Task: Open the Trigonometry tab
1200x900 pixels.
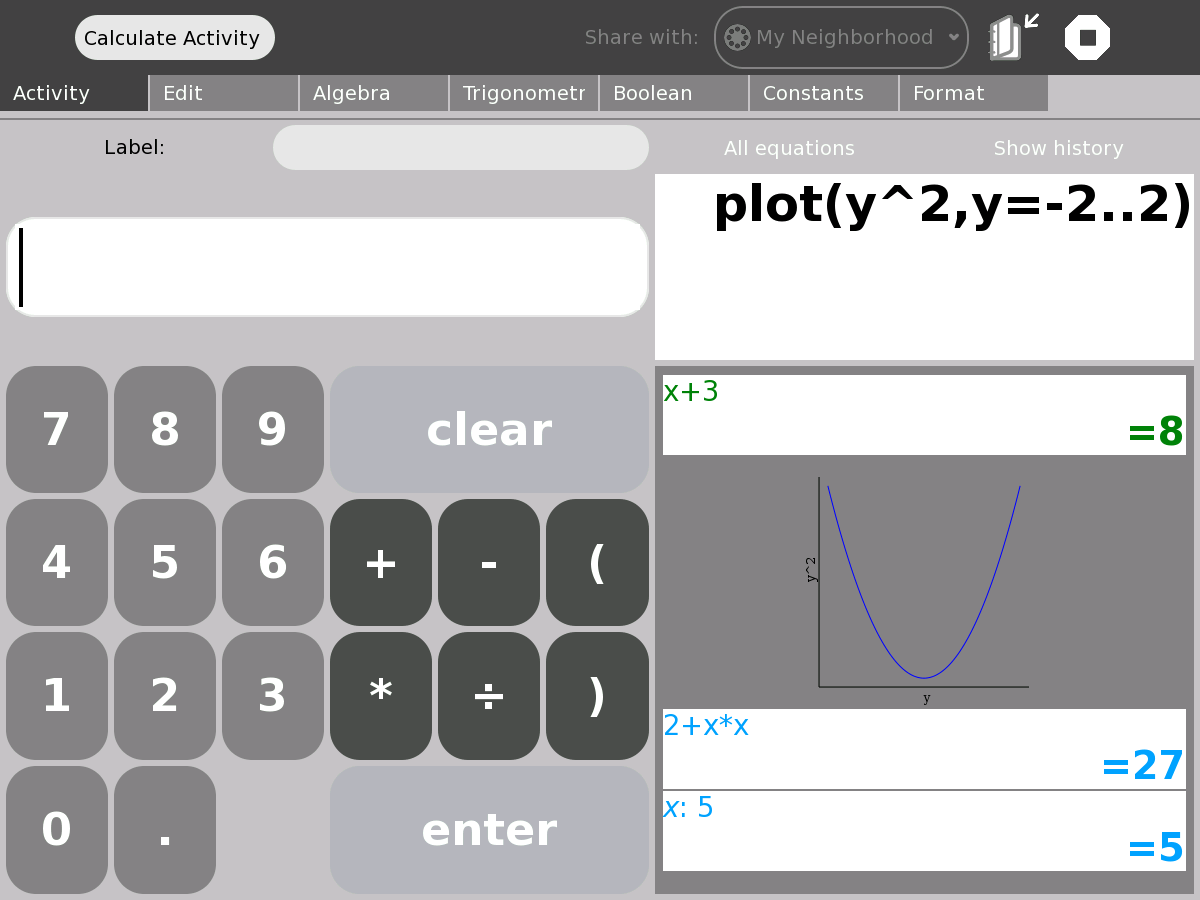Action: [524, 94]
